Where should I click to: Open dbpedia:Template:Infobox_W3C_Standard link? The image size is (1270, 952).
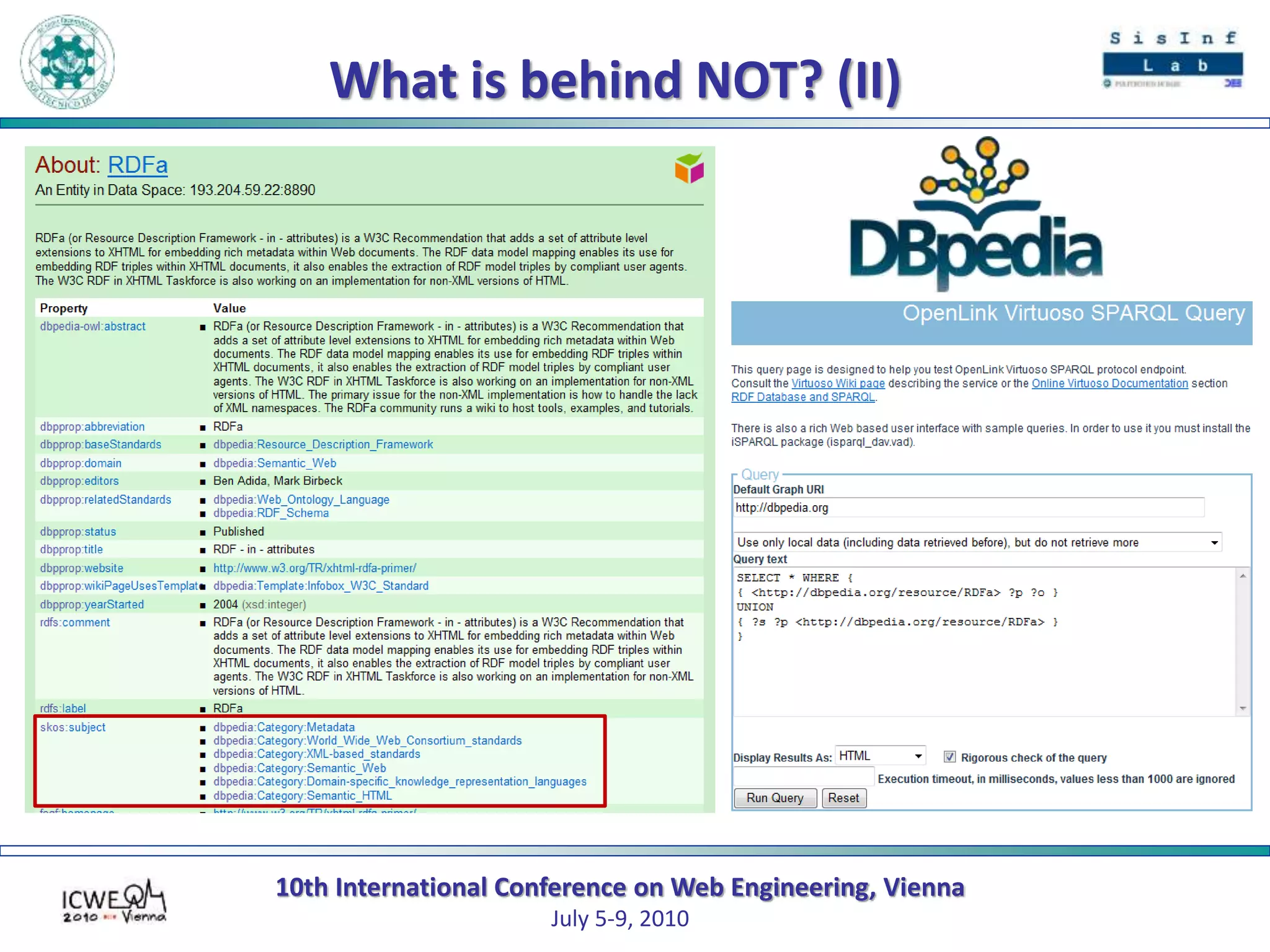[x=321, y=586]
